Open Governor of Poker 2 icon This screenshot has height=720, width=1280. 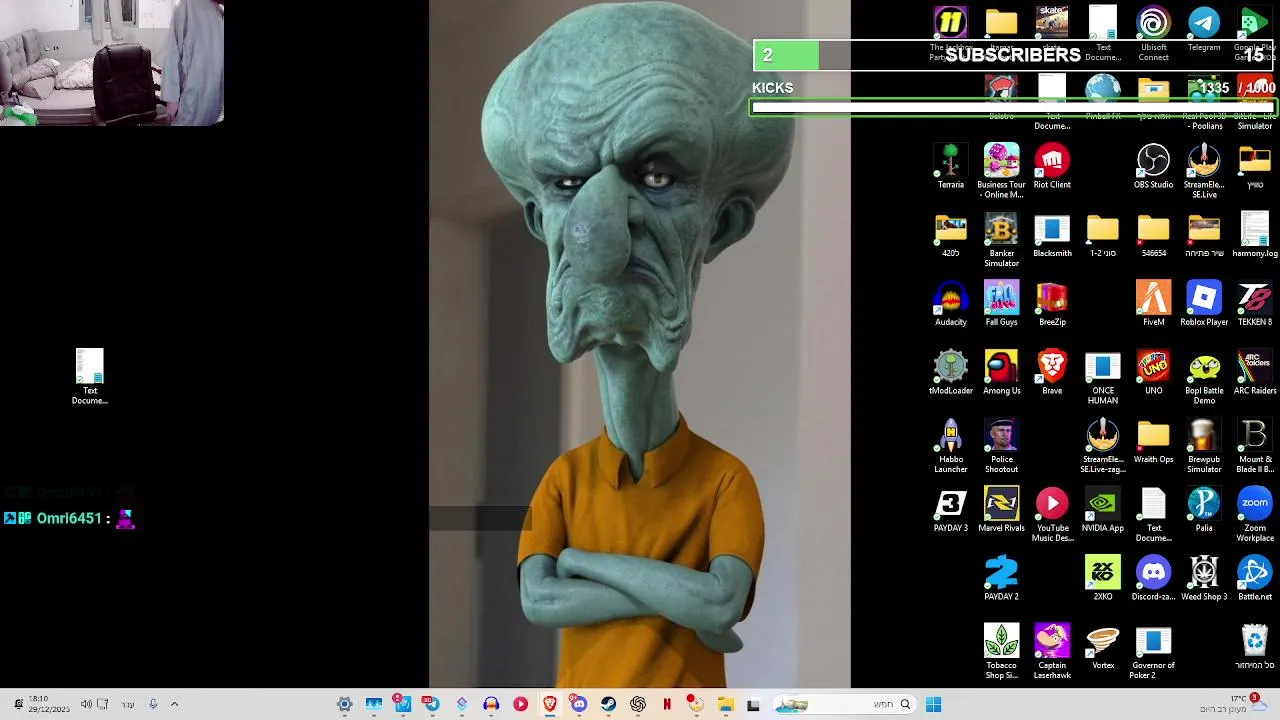pyautogui.click(x=1153, y=652)
